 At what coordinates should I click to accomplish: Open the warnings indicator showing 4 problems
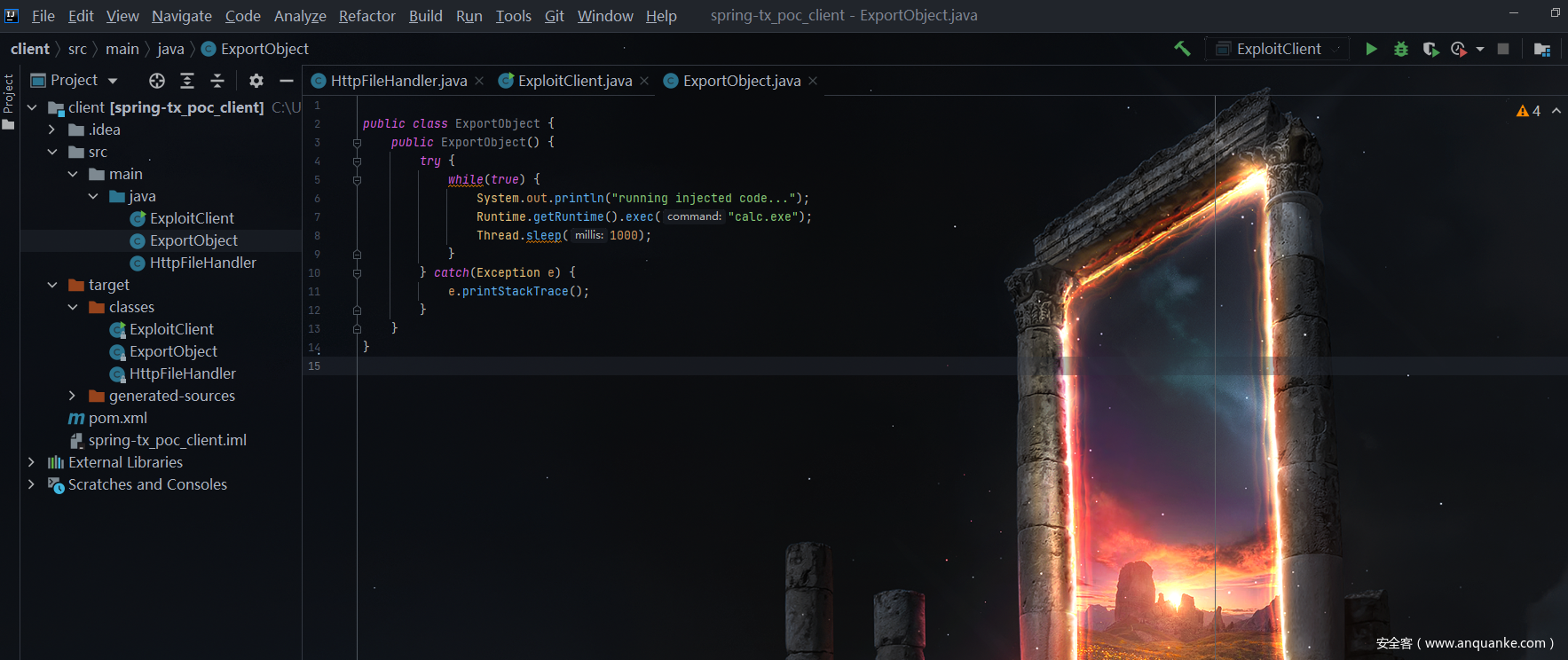pos(1528,111)
